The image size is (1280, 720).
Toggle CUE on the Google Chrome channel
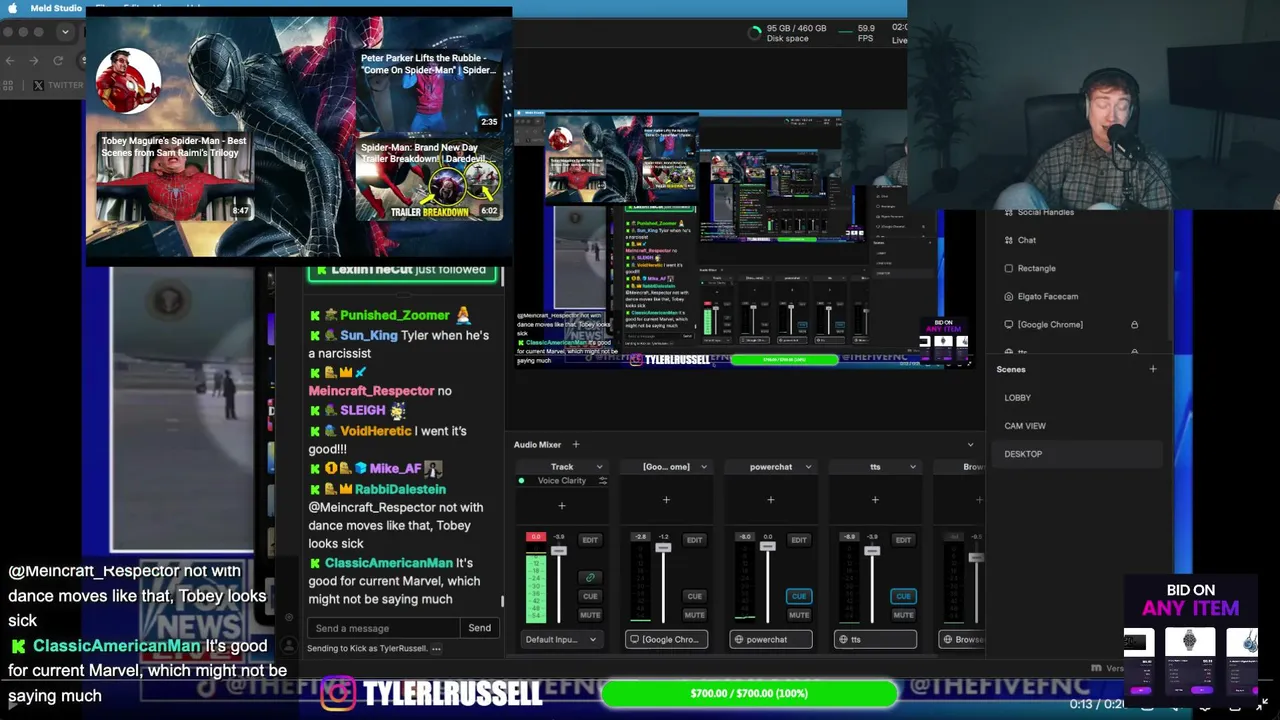[695, 596]
